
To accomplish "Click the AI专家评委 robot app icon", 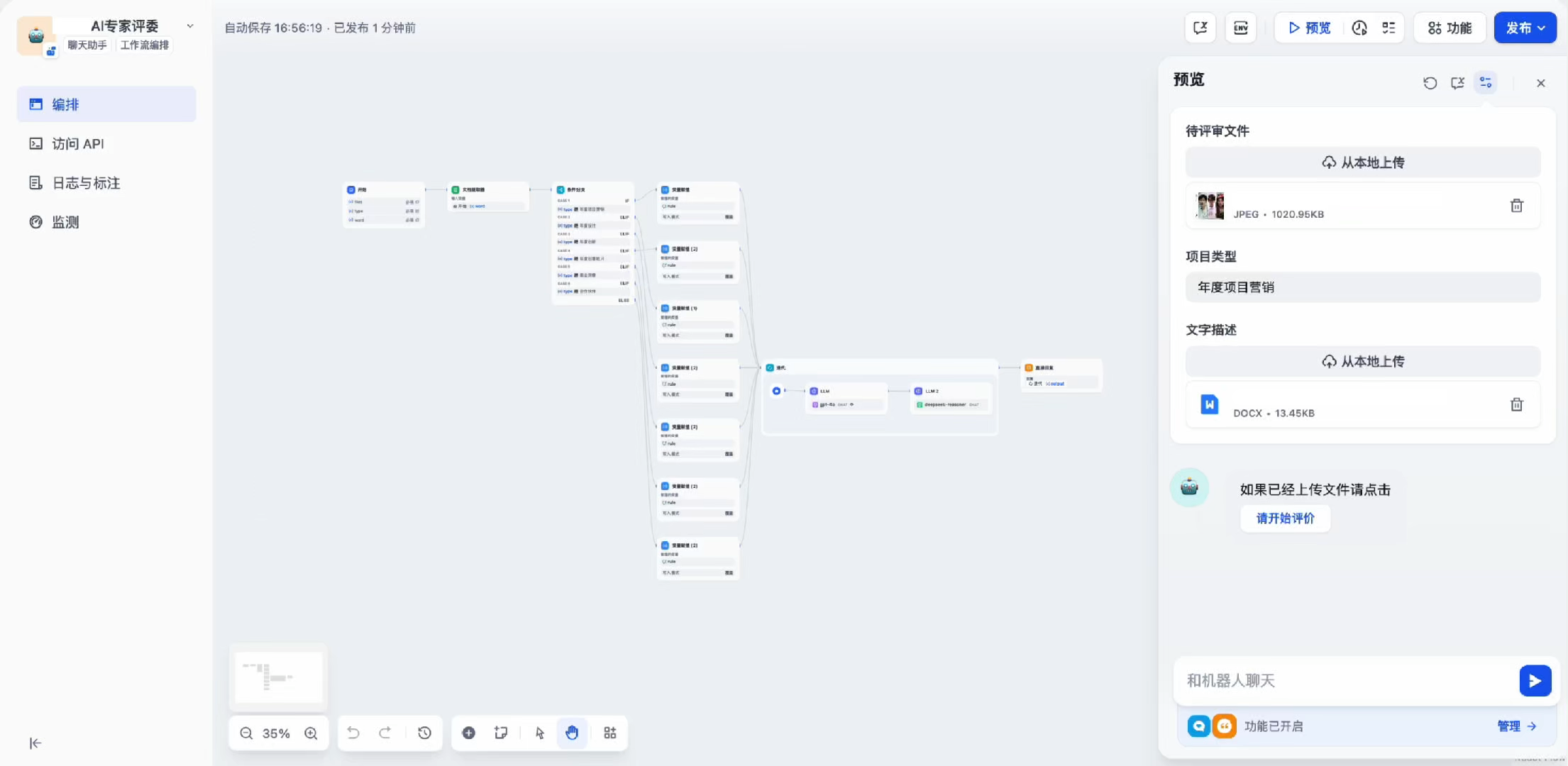I will [35, 35].
